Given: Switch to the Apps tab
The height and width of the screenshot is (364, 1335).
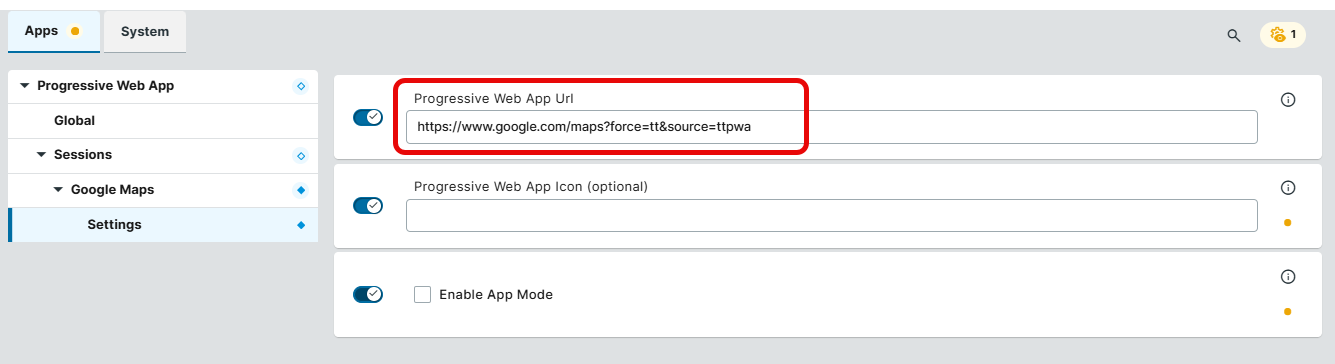Looking at the screenshot, I should (52, 32).
